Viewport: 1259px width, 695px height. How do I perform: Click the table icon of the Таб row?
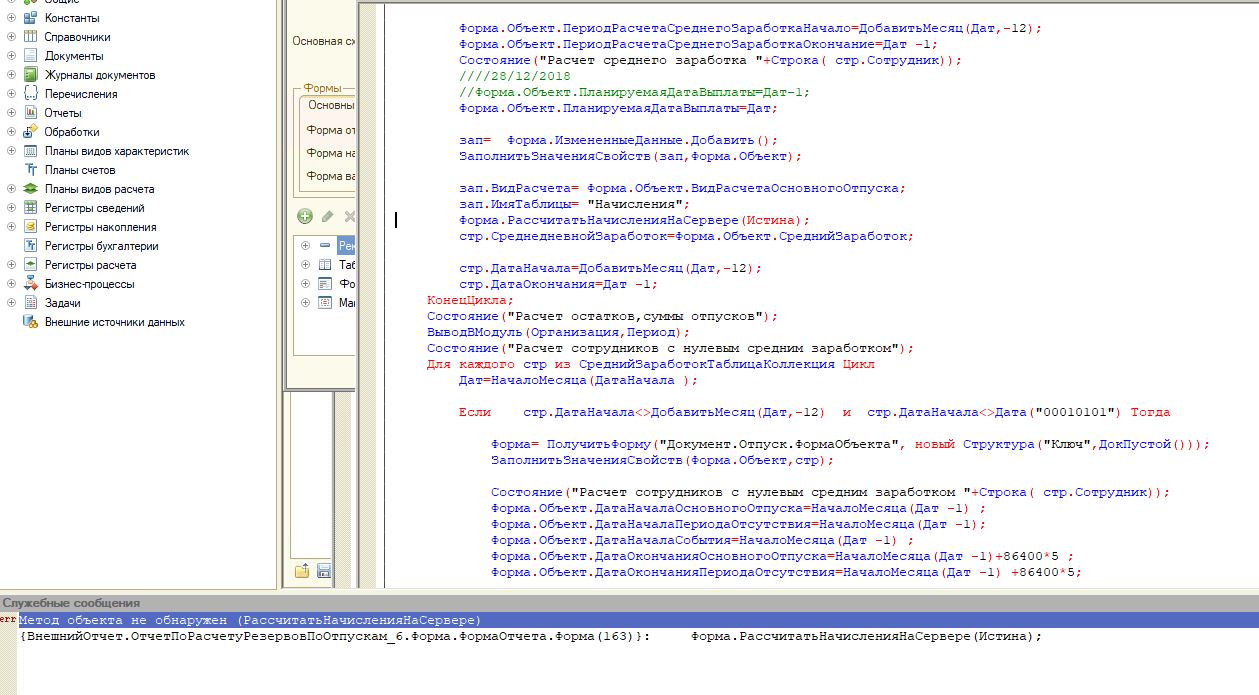pyautogui.click(x=325, y=265)
